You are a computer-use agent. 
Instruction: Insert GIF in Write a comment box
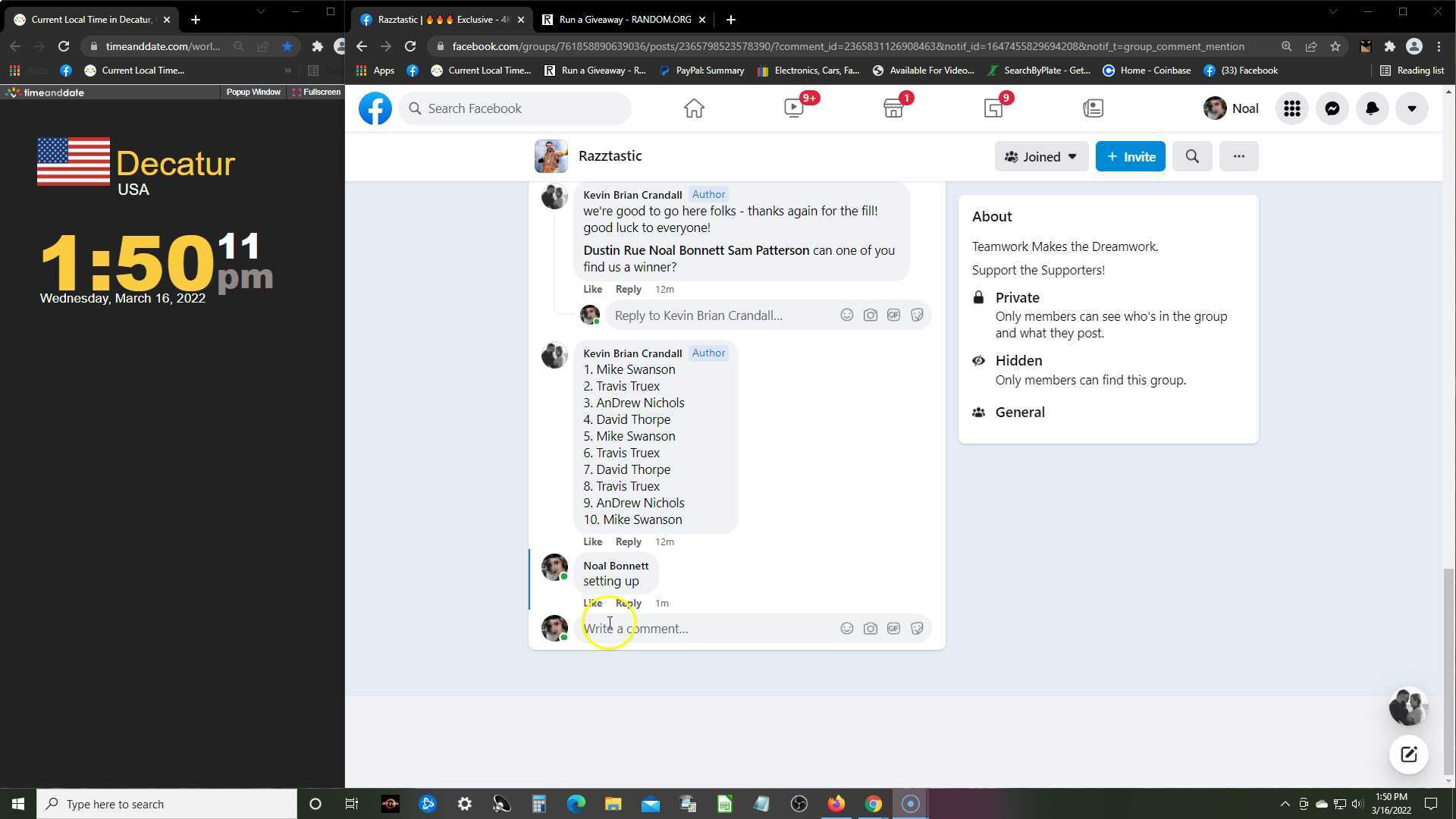[893, 629]
